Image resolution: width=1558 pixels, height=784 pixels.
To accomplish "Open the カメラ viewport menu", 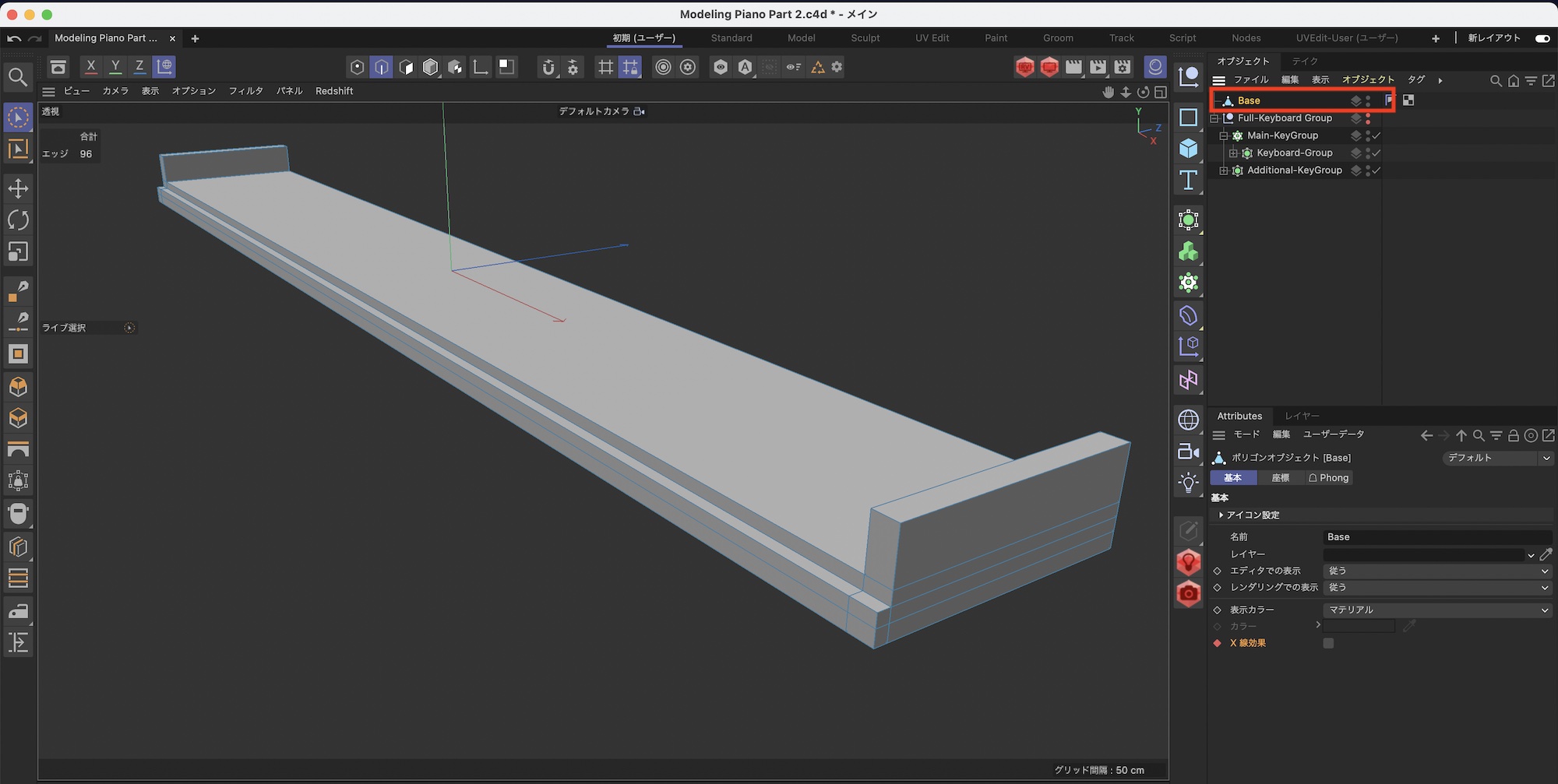I will [115, 91].
